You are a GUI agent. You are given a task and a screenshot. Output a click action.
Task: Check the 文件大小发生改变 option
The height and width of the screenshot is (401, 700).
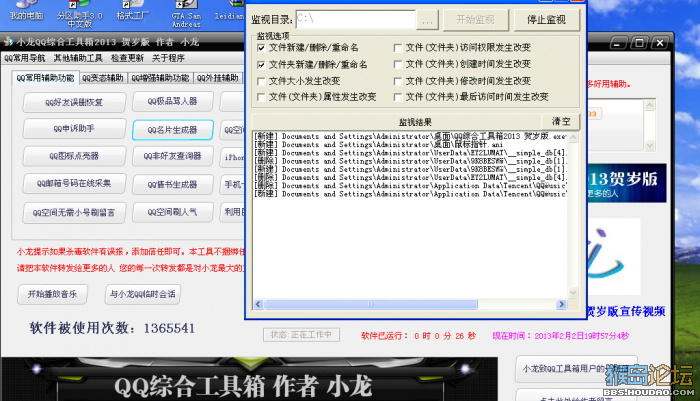tap(262, 81)
